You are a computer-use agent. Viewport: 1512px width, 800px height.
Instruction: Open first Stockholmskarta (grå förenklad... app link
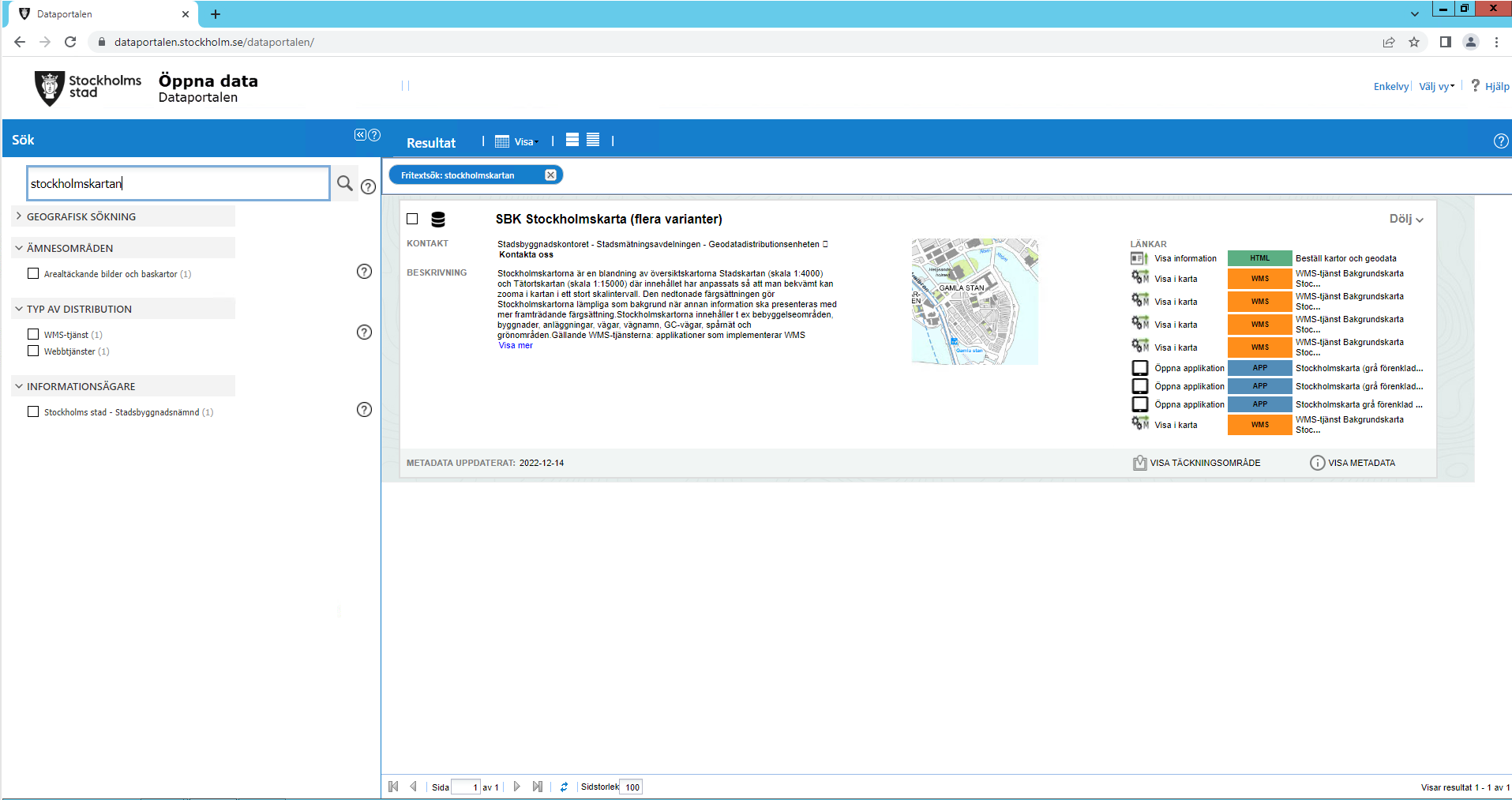pos(1359,368)
